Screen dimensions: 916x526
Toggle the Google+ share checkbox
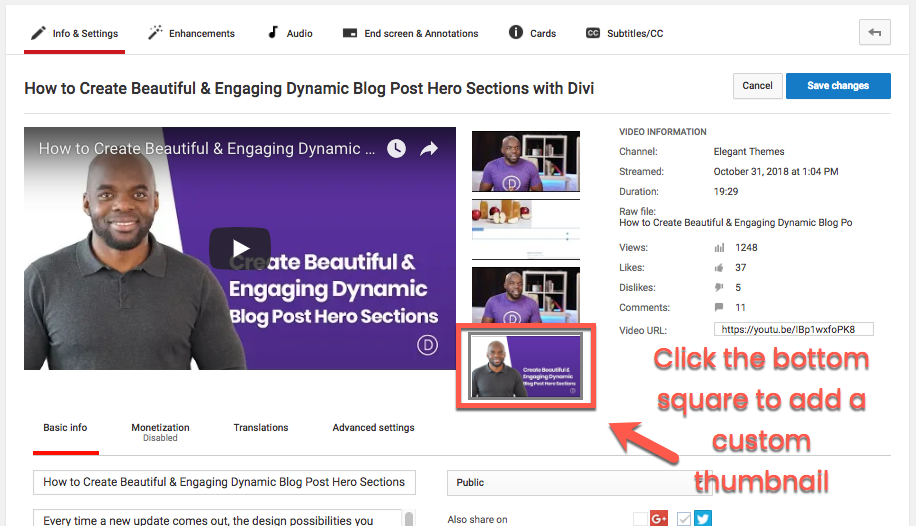pos(640,518)
